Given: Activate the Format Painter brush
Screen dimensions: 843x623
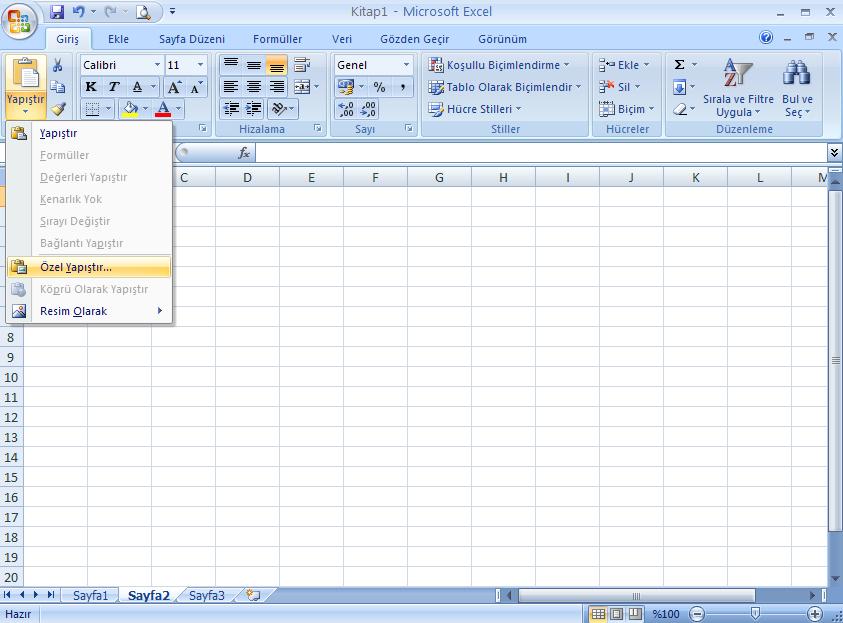Looking at the screenshot, I should pos(58,109).
